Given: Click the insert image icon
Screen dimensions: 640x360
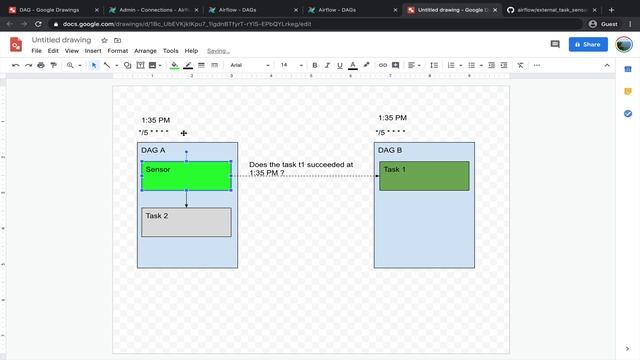Looking at the screenshot, I should point(152,65).
